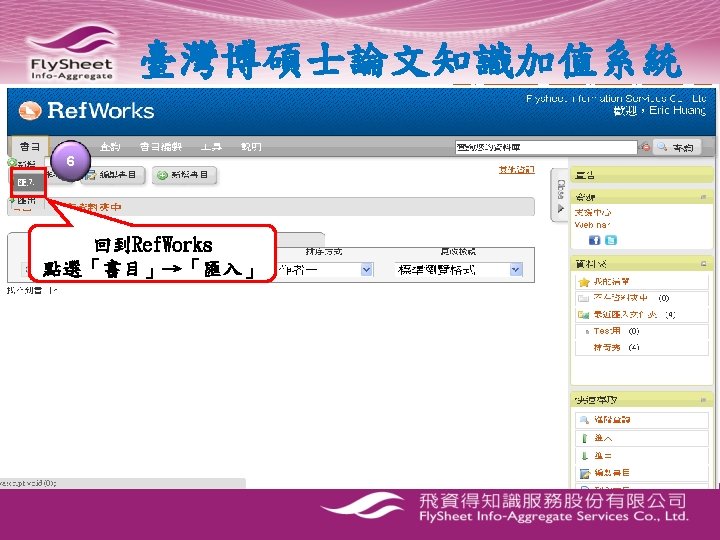Image resolution: width=720 pixels, height=540 pixels.
Task: Click the green export arrow icon in 快速存取
Action: [584, 456]
